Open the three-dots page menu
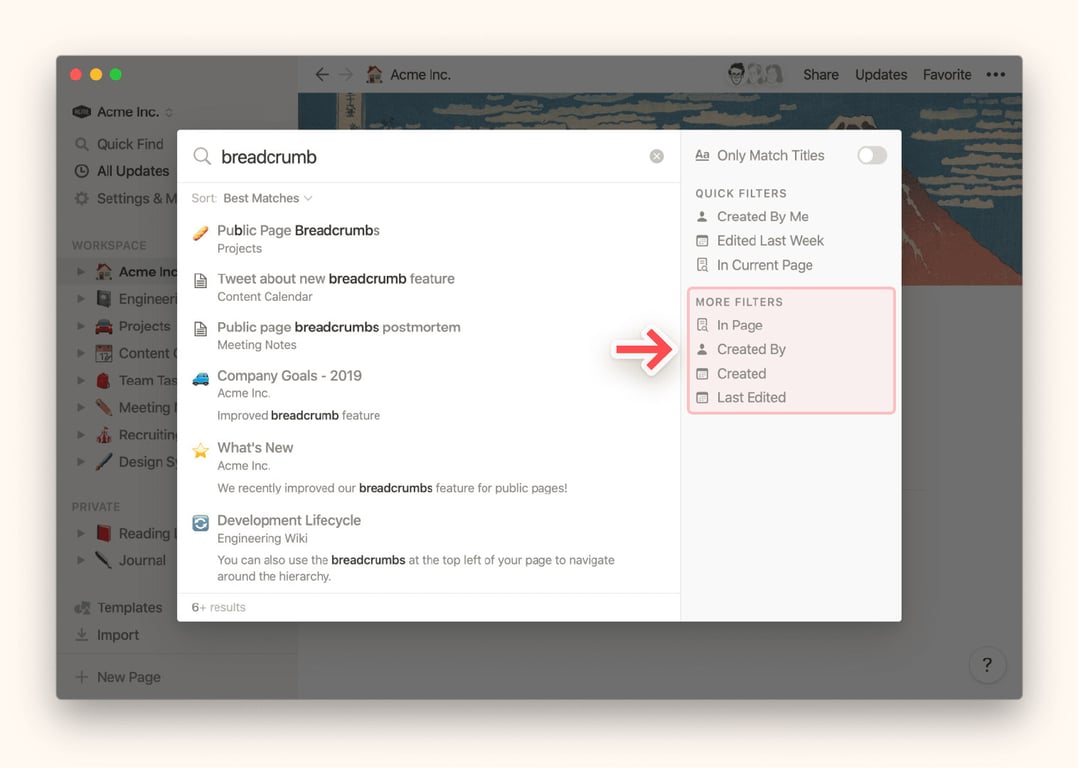Screen dimensions: 1078x768 point(995,74)
